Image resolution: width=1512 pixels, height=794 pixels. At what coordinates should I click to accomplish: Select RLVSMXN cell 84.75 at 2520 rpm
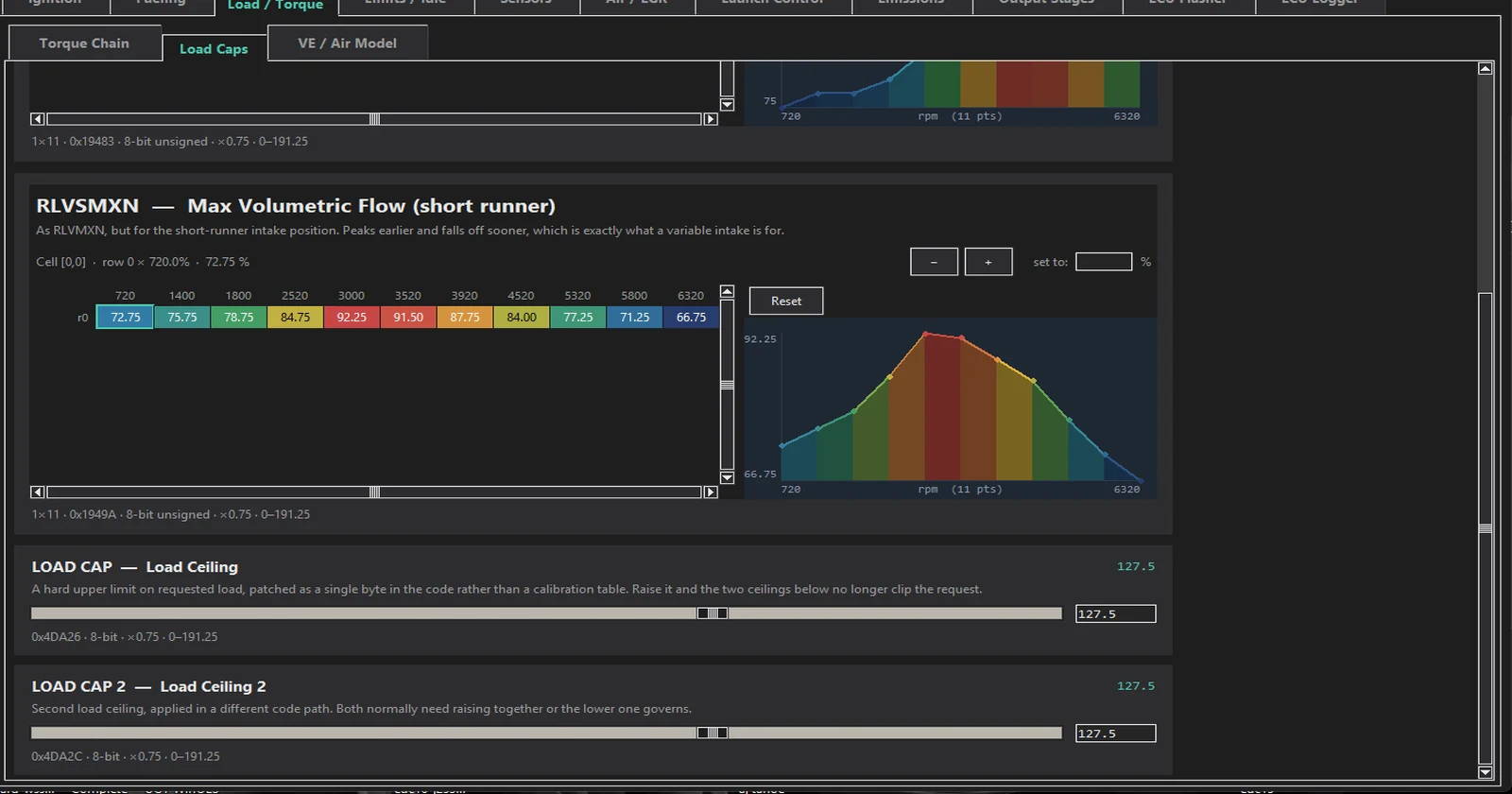tap(295, 318)
